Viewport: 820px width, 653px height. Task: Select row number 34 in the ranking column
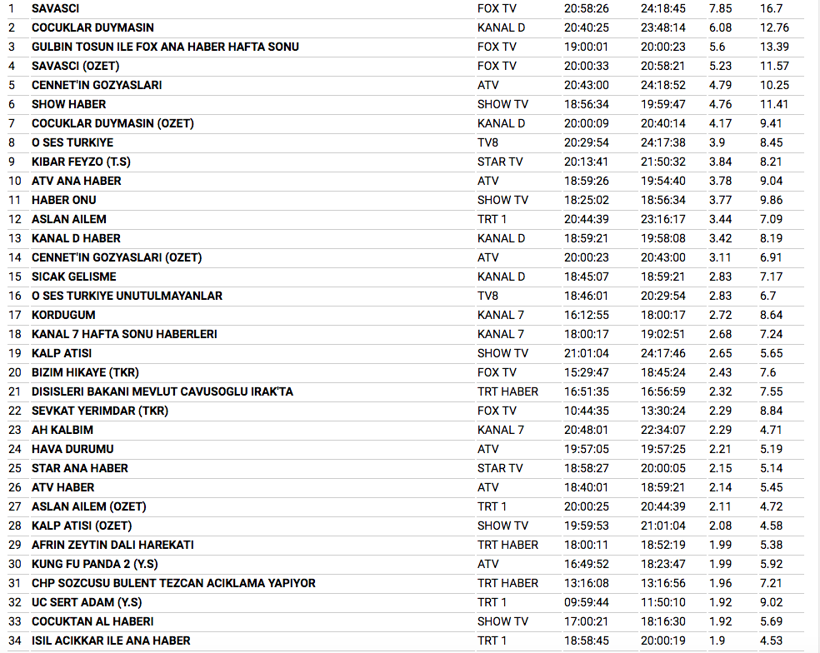14,641
